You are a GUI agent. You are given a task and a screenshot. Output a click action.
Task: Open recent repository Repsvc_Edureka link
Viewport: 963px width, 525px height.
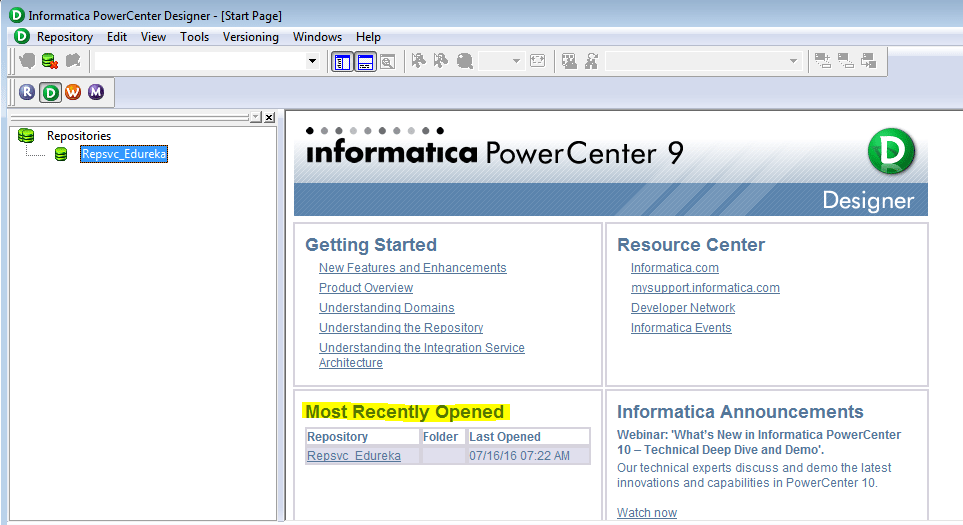354,456
